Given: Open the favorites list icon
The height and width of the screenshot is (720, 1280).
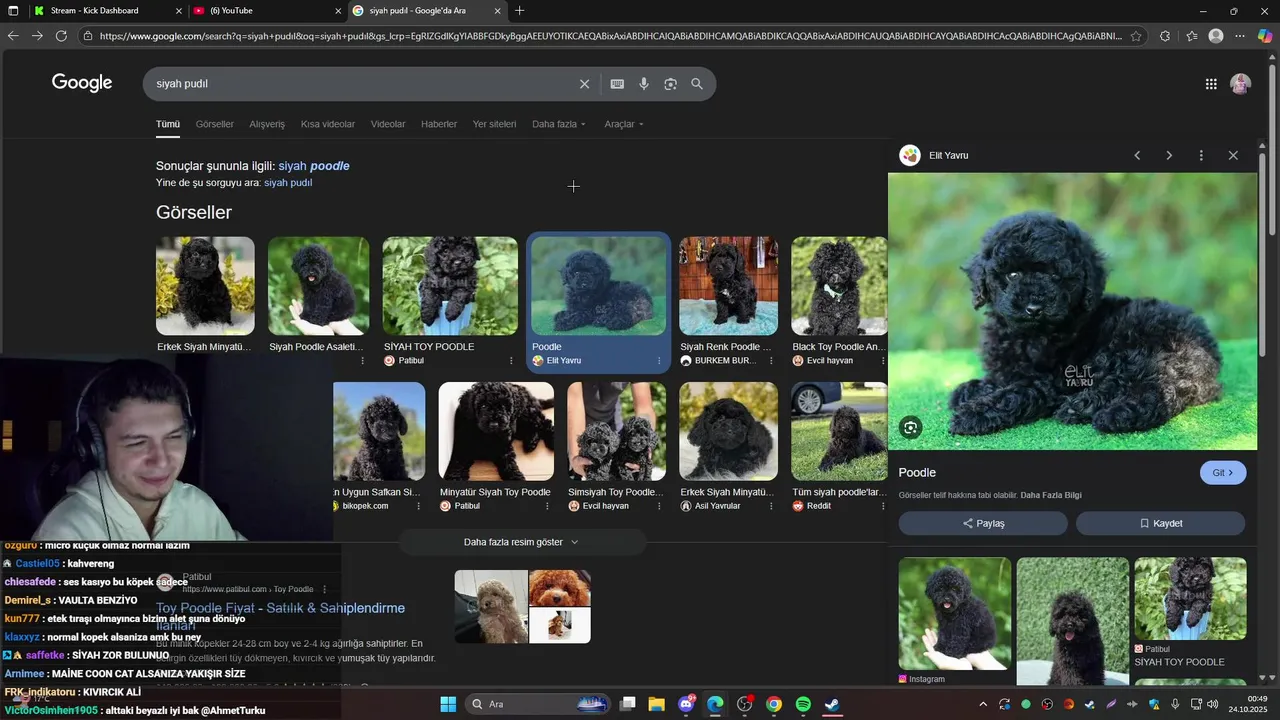Looking at the screenshot, I should [1192, 36].
